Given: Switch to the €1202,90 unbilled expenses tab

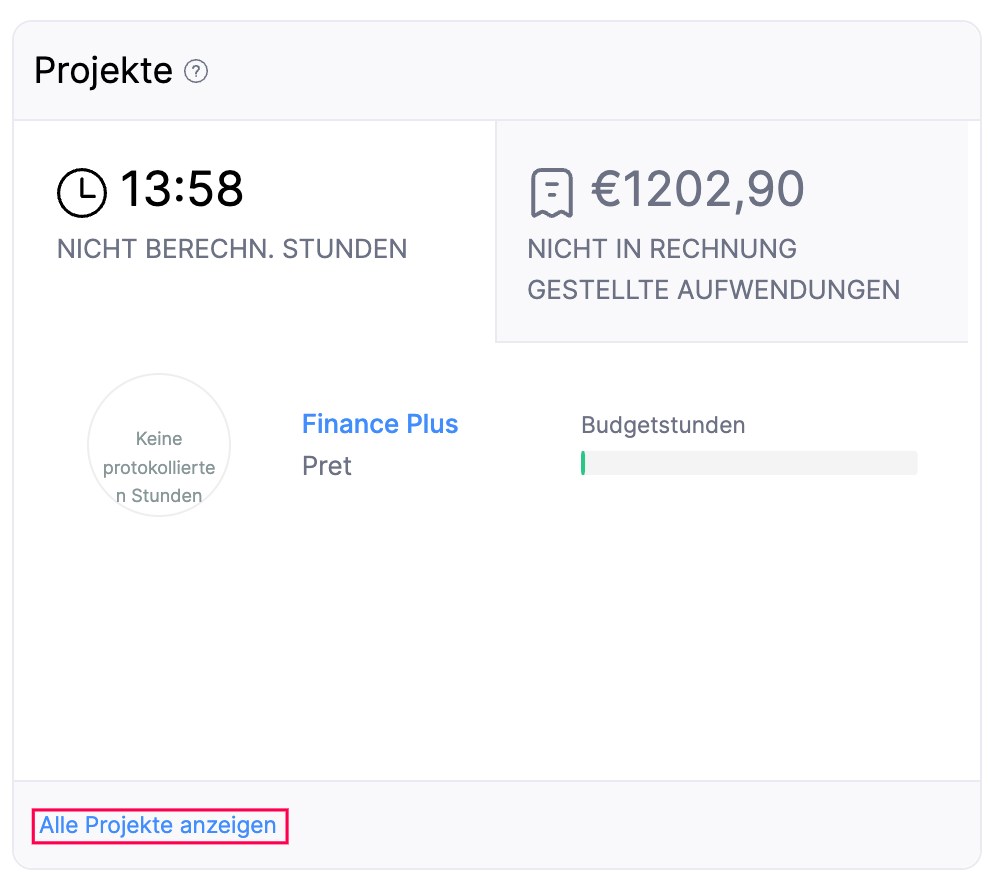Looking at the screenshot, I should (x=731, y=231).
